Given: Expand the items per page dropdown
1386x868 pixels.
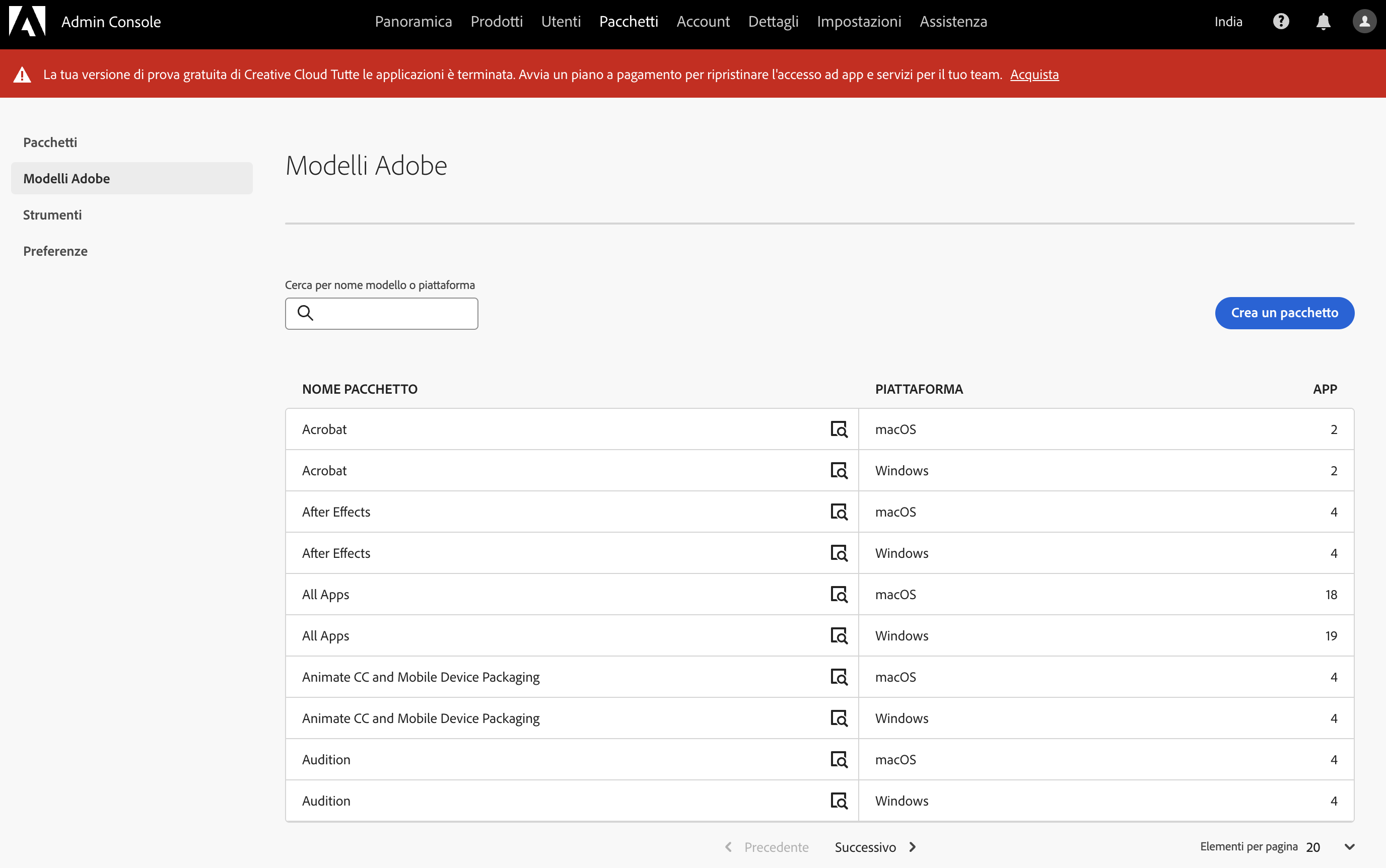Looking at the screenshot, I should [1349, 847].
